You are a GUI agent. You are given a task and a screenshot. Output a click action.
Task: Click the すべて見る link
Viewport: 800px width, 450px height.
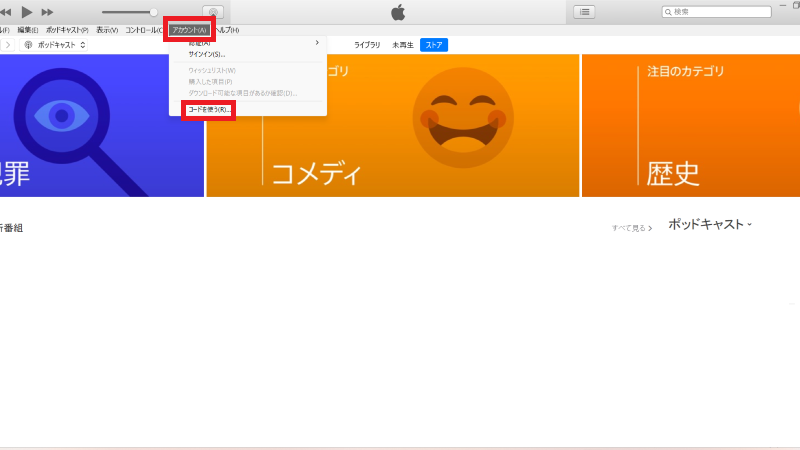click(x=632, y=228)
